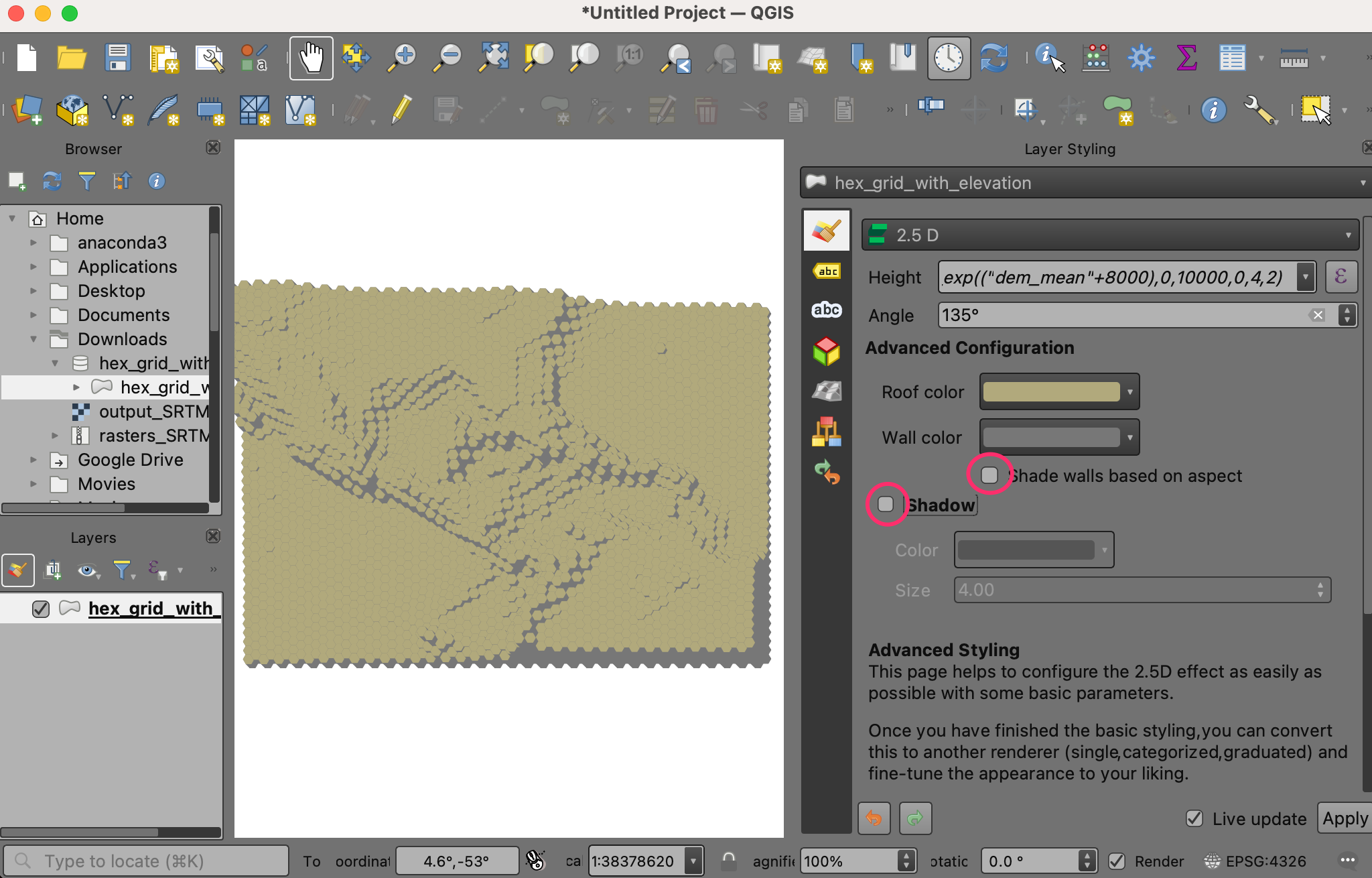Click the undo style button
1372x878 pixels.
(874, 818)
